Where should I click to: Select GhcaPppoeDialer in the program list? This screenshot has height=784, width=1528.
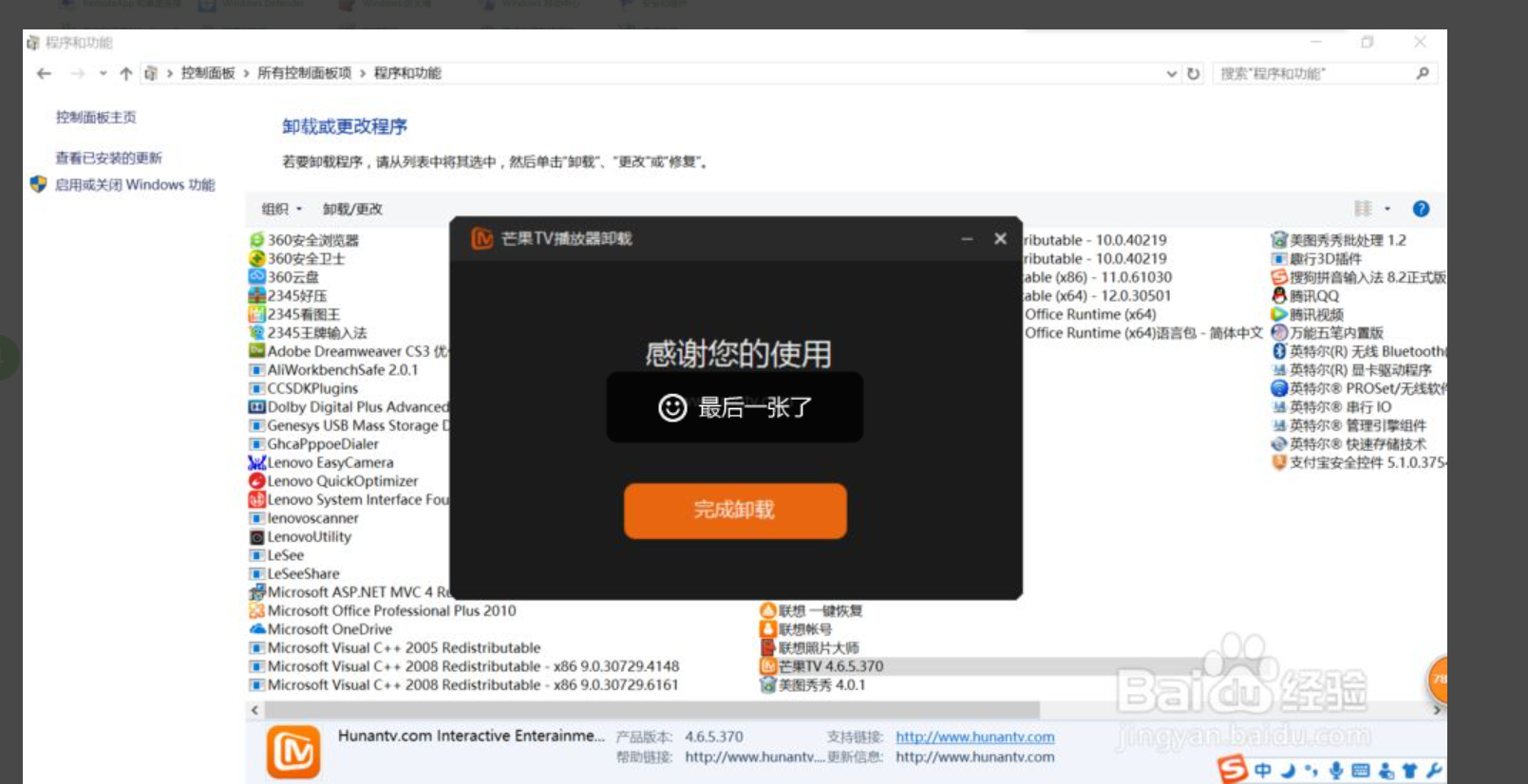pos(323,443)
